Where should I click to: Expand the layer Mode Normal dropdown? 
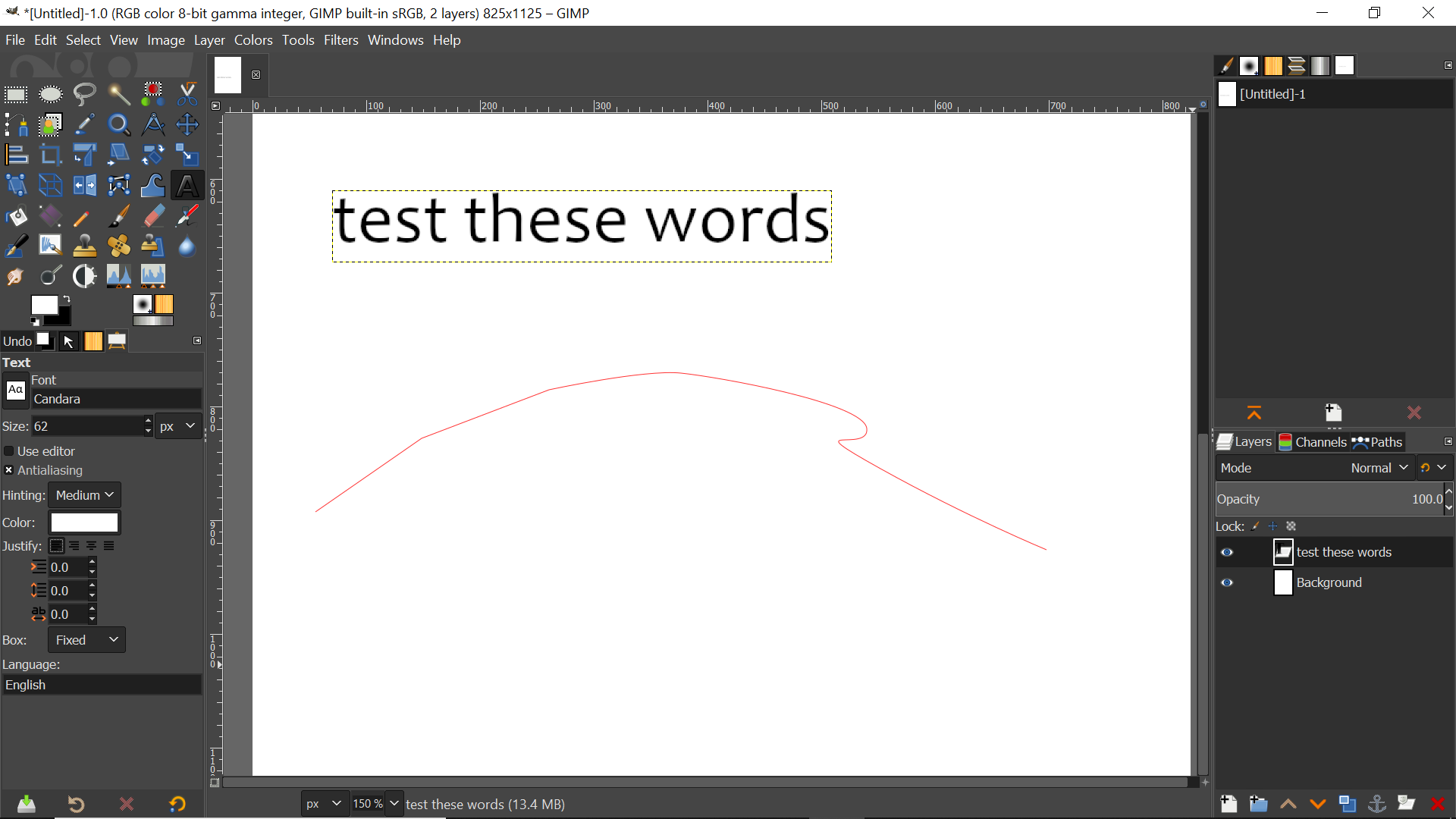[x=1379, y=468]
